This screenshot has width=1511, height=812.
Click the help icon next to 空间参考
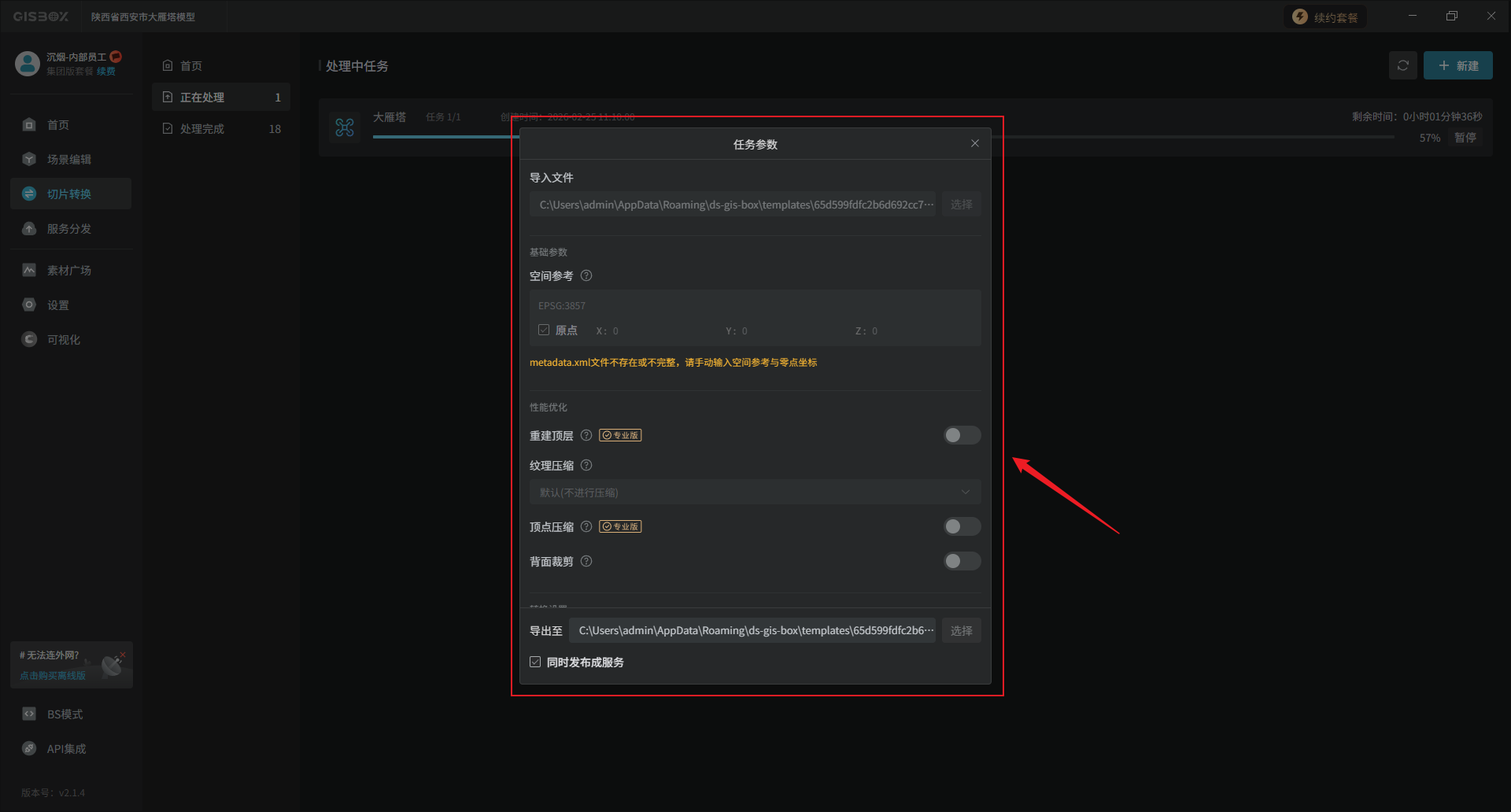pos(586,276)
